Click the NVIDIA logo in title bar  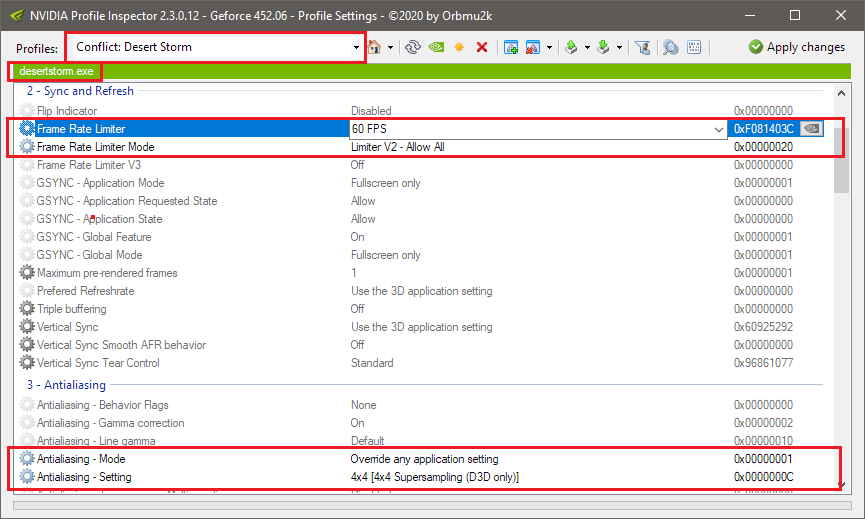[17, 15]
